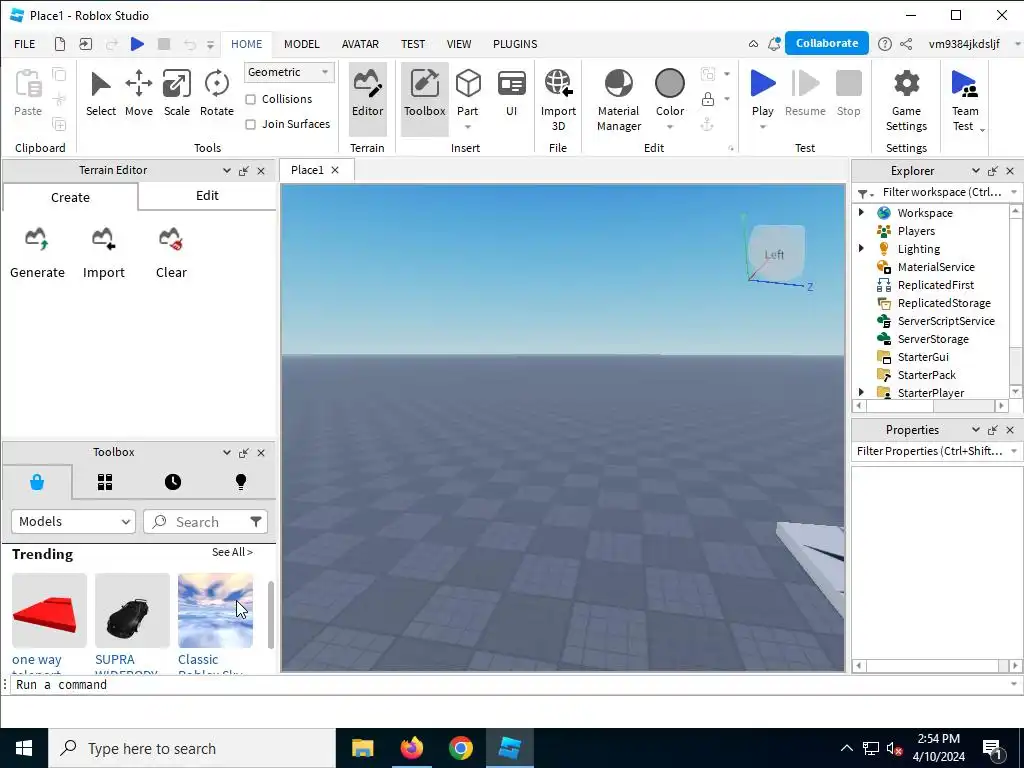Select ServerScriptService in Explorer
The image size is (1024, 768).
(946, 321)
